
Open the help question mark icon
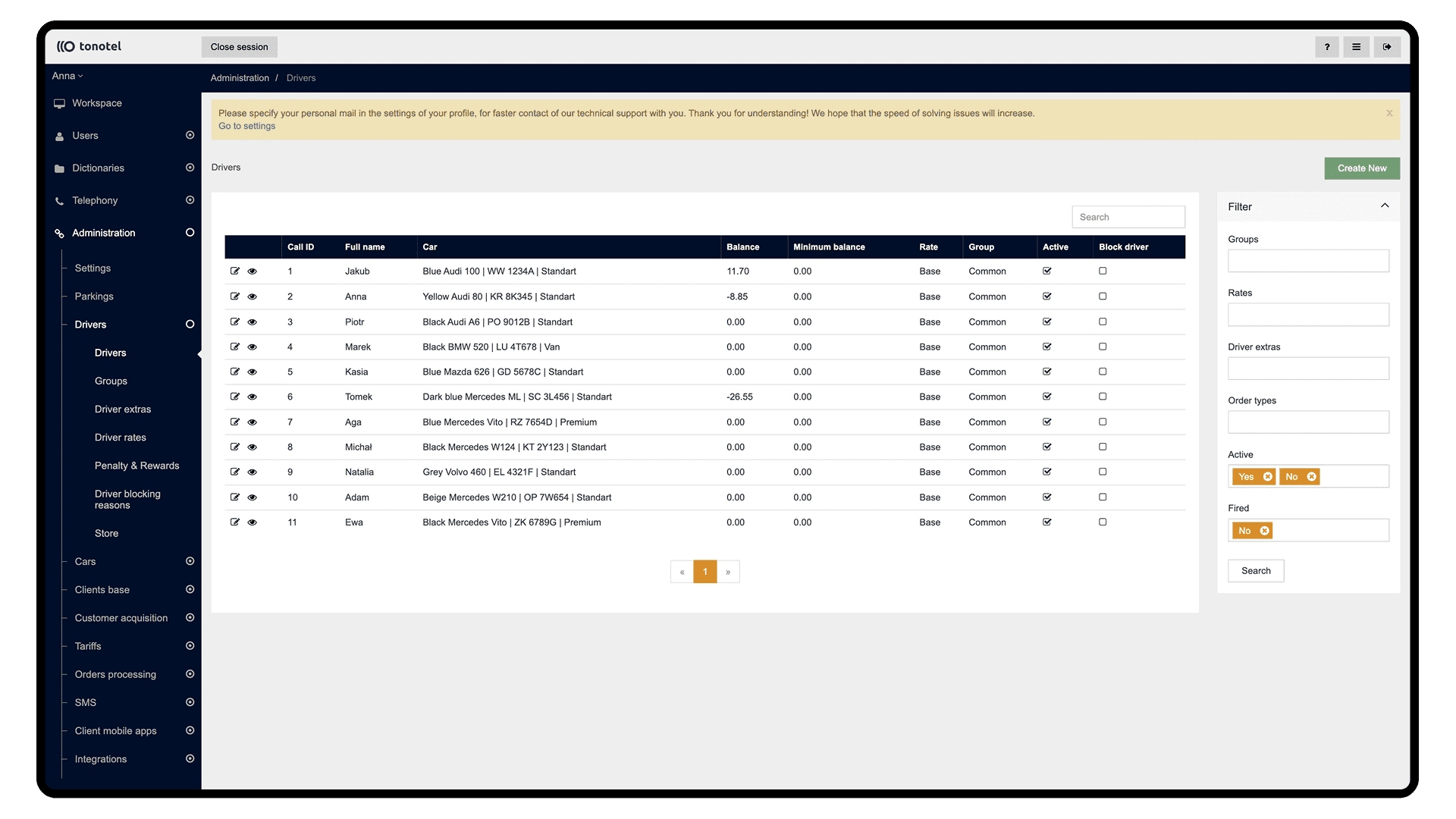coord(1326,47)
